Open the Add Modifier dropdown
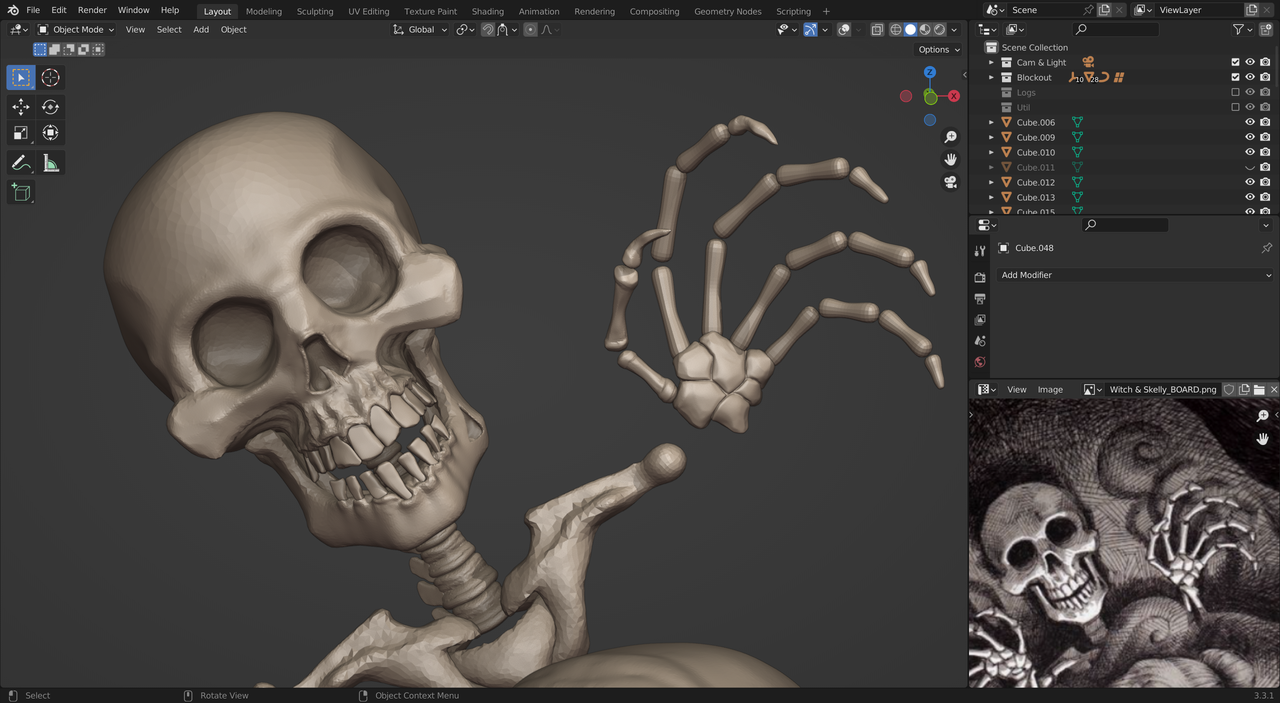The image size is (1280, 703). point(1136,275)
